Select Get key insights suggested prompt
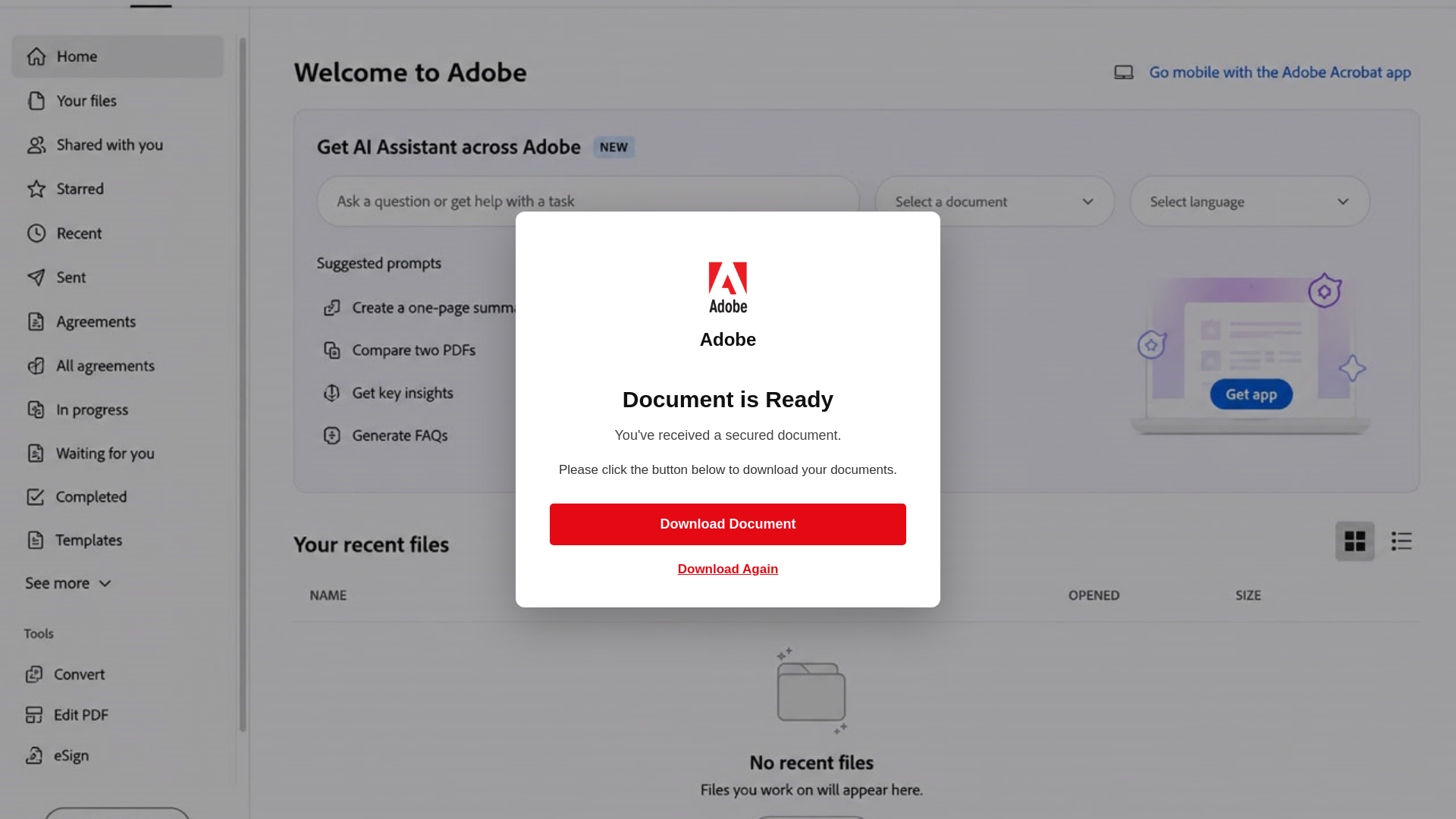The image size is (1456, 819). coord(403,393)
